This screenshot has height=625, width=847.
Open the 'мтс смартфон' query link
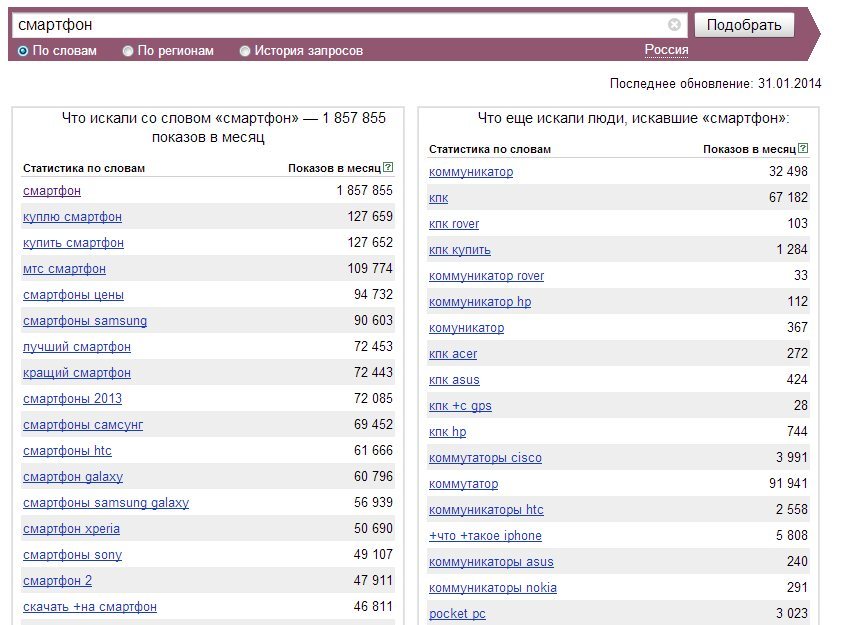coord(64,268)
